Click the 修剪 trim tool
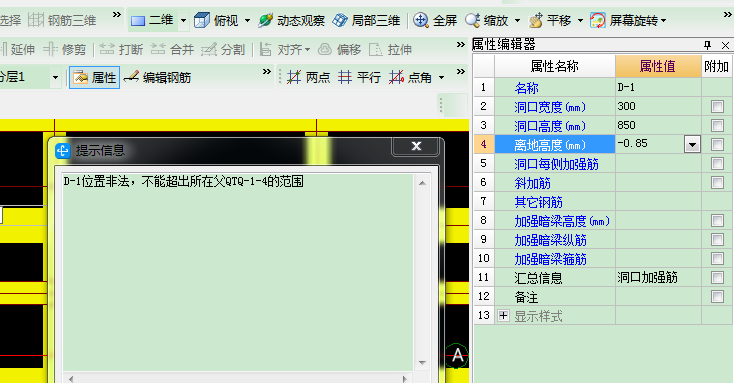 [65, 49]
